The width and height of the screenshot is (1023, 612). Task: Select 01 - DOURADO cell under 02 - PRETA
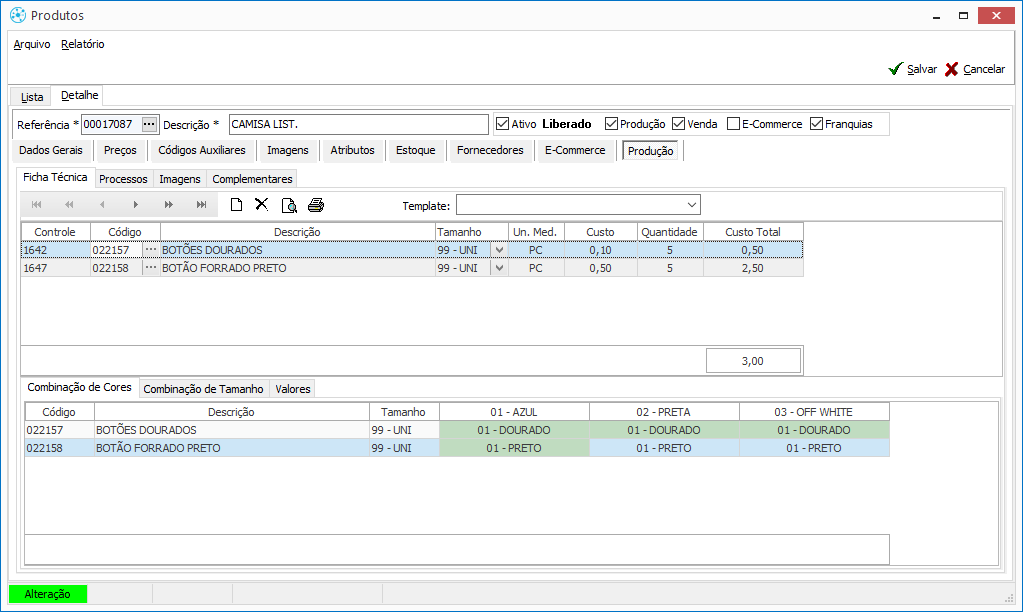[x=664, y=430]
